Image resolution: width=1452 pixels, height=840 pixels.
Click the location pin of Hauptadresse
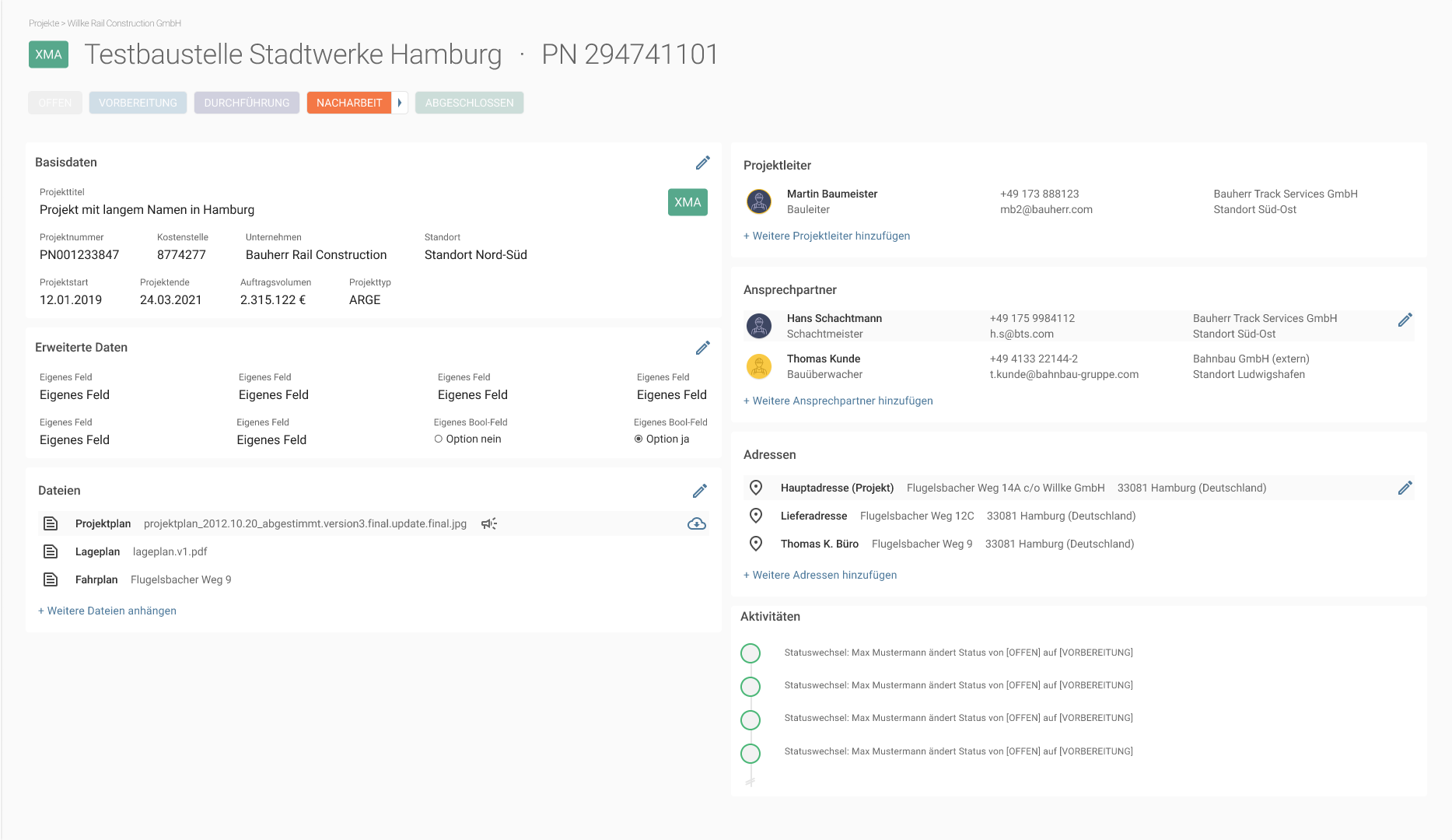pos(756,488)
